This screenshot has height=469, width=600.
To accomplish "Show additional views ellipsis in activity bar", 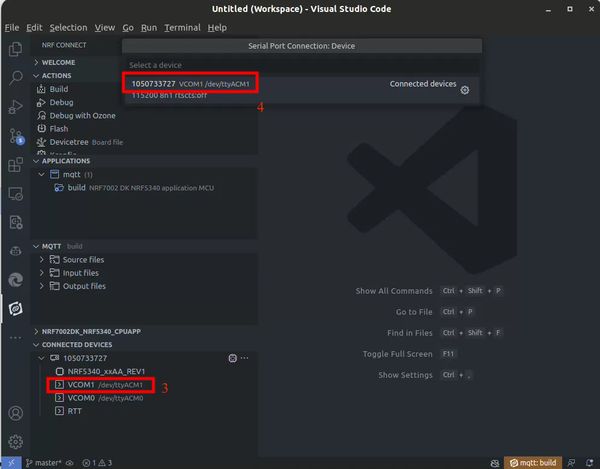I will pyautogui.click(x=16, y=338).
